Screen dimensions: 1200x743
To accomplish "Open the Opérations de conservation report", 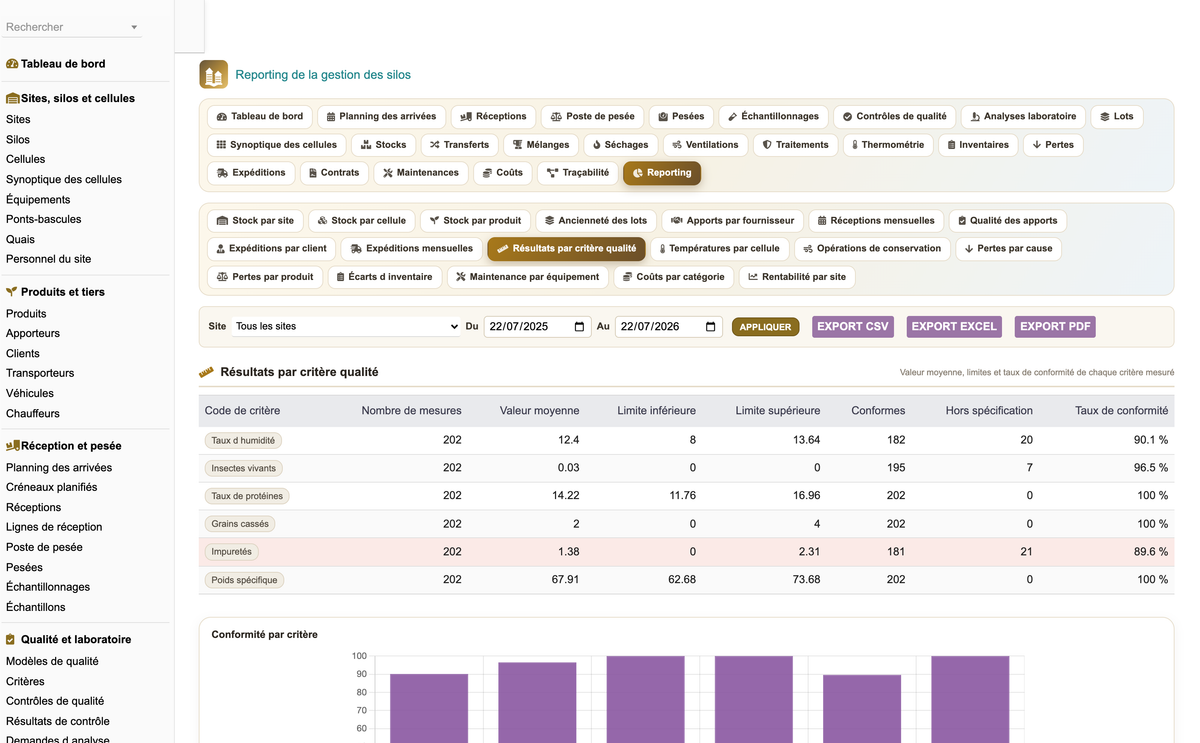I will click(871, 249).
